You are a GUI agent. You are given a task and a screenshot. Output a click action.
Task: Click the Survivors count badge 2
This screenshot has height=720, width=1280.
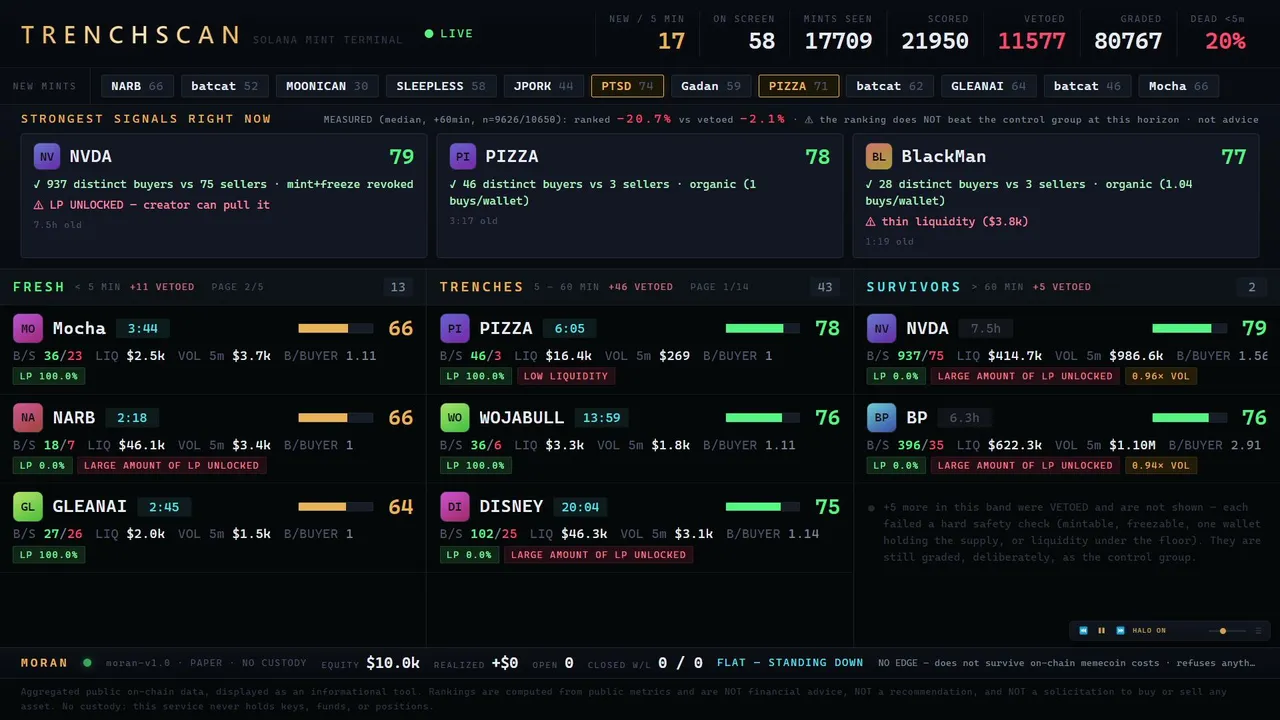(1252, 287)
